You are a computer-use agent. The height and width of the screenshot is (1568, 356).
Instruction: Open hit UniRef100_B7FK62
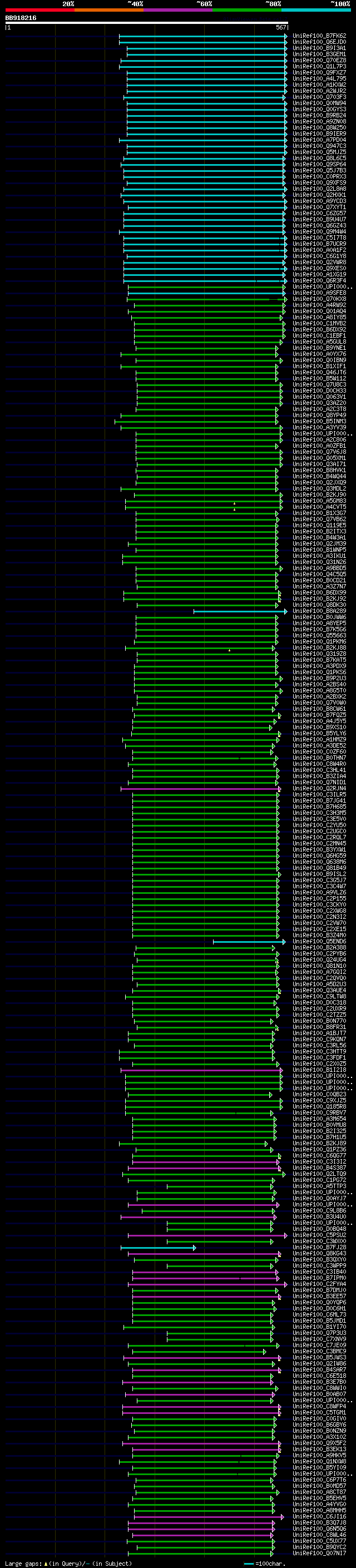[x=319, y=36]
